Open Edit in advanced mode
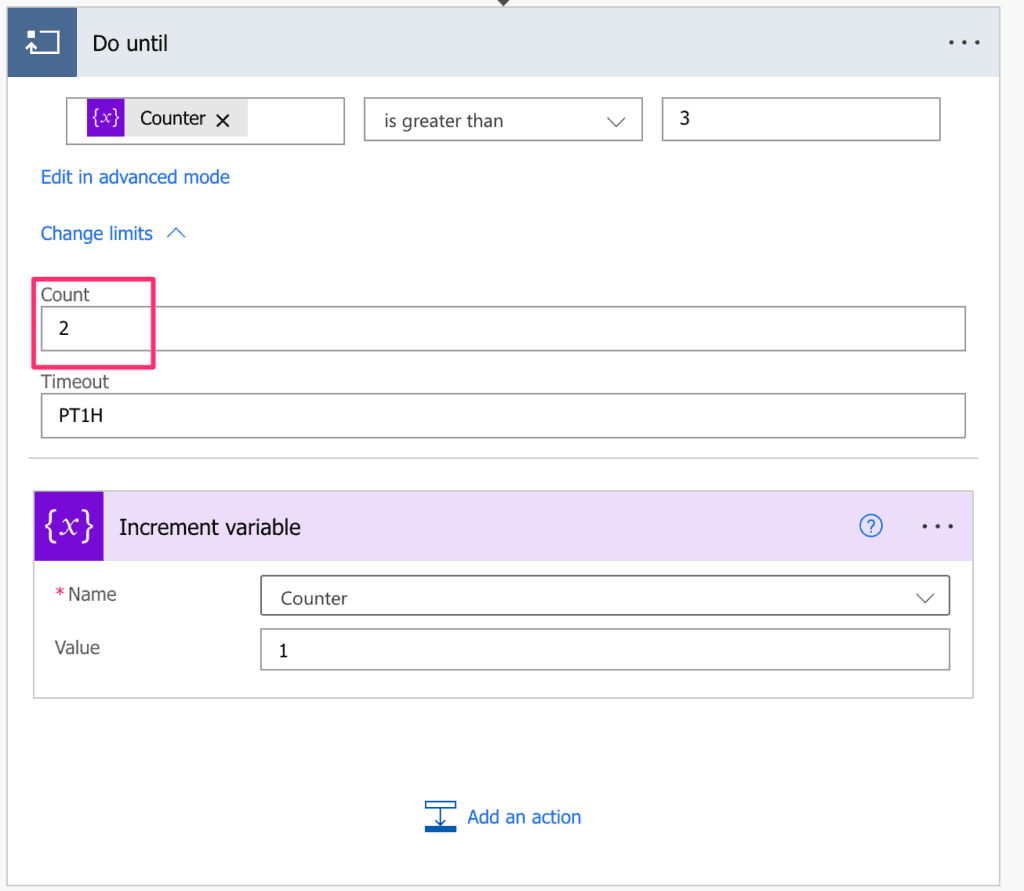 coord(135,177)
